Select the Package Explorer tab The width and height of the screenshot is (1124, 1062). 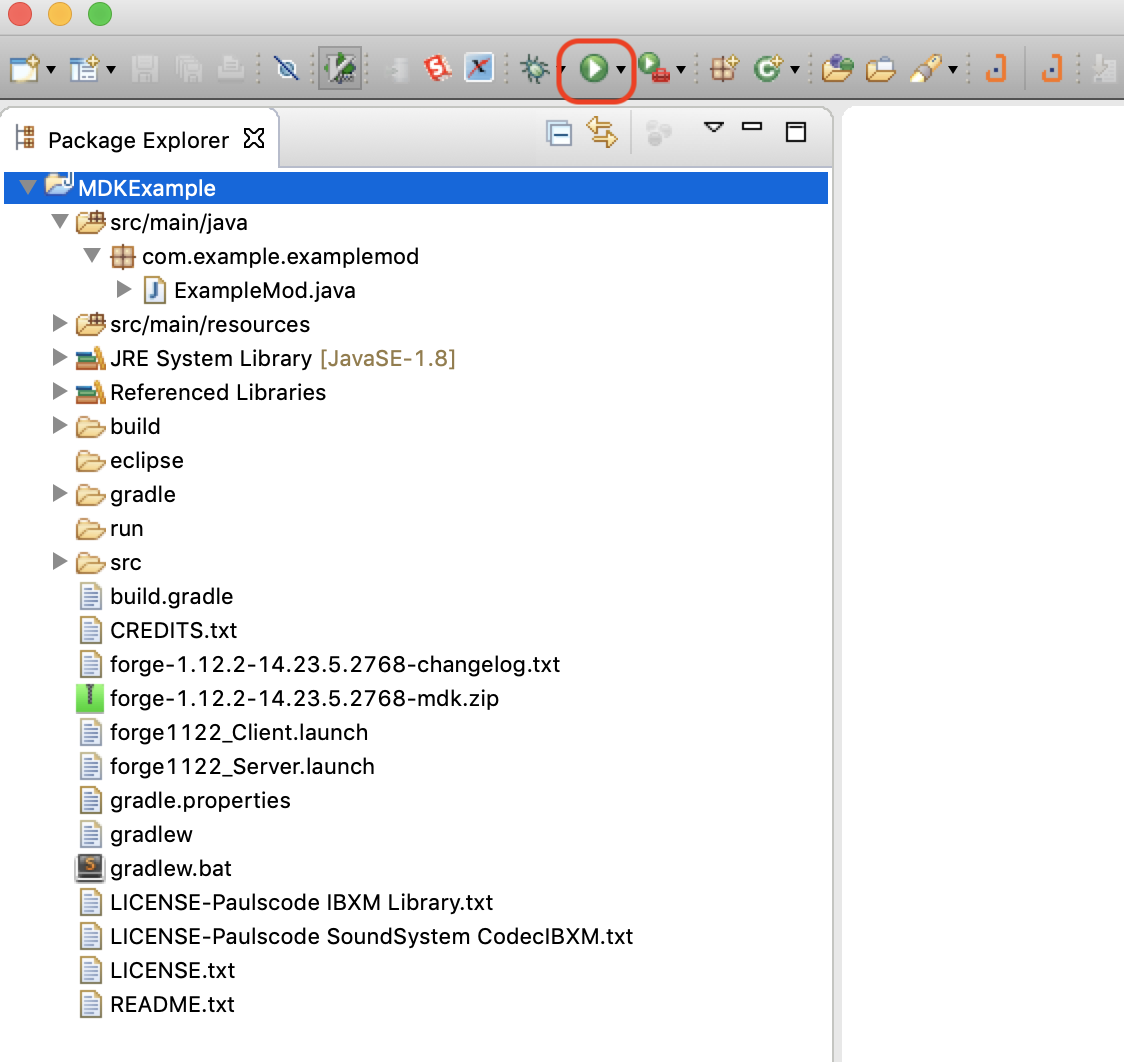[138, 140]
